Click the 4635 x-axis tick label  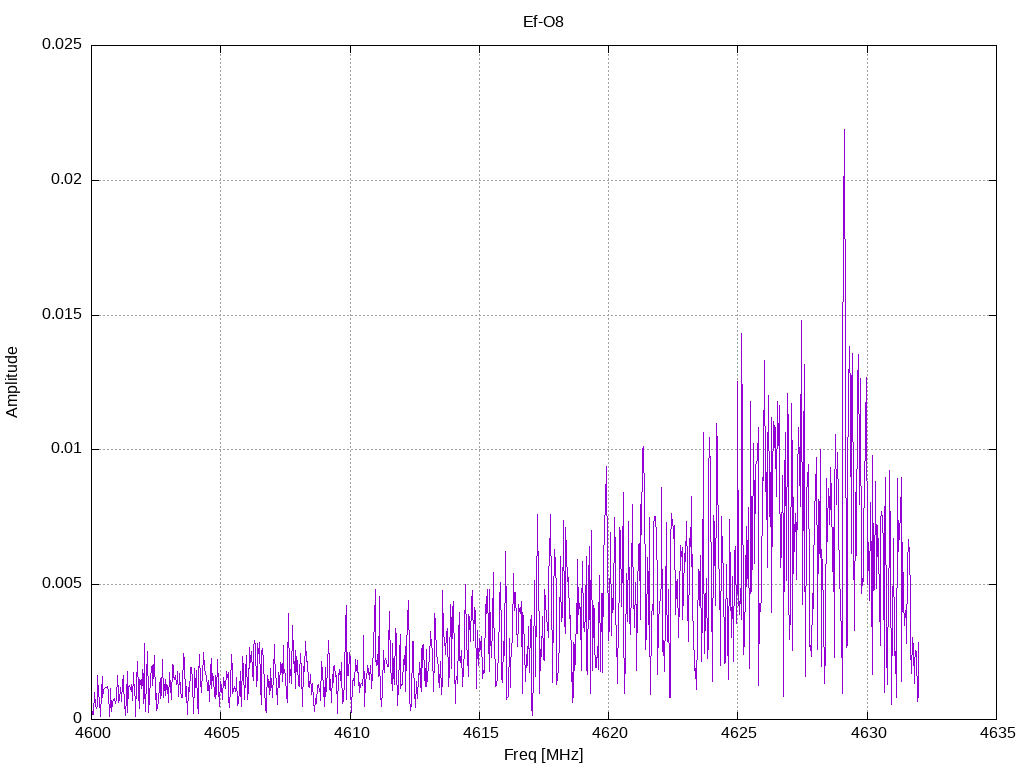click(x=997, y=733)
